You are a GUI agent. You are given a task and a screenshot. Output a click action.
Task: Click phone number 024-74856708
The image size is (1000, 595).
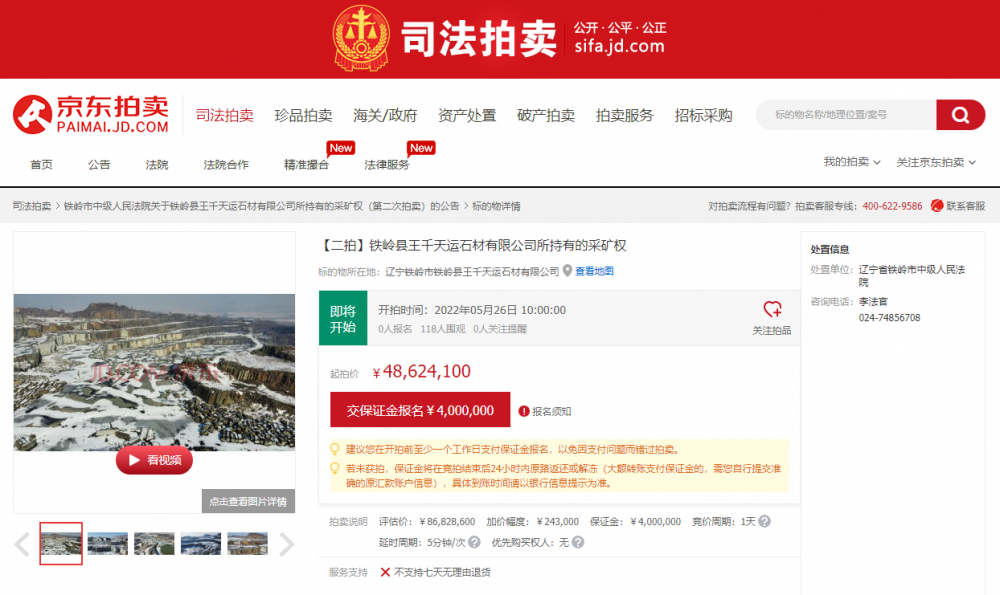pyautogui.click(x=890, y=318)
